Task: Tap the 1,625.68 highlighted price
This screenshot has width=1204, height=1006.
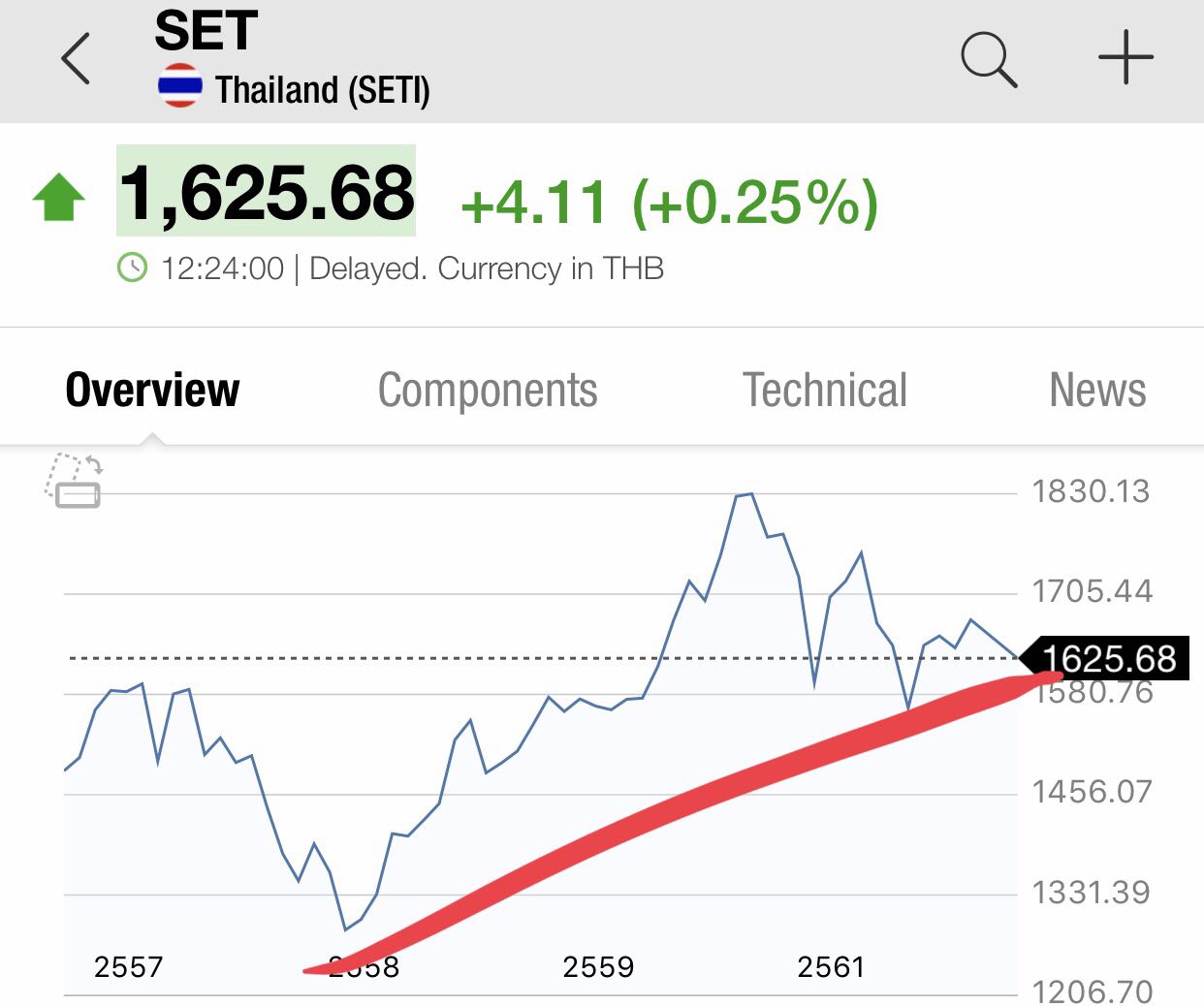Action: pyautogui.click(x=267, y=192)
